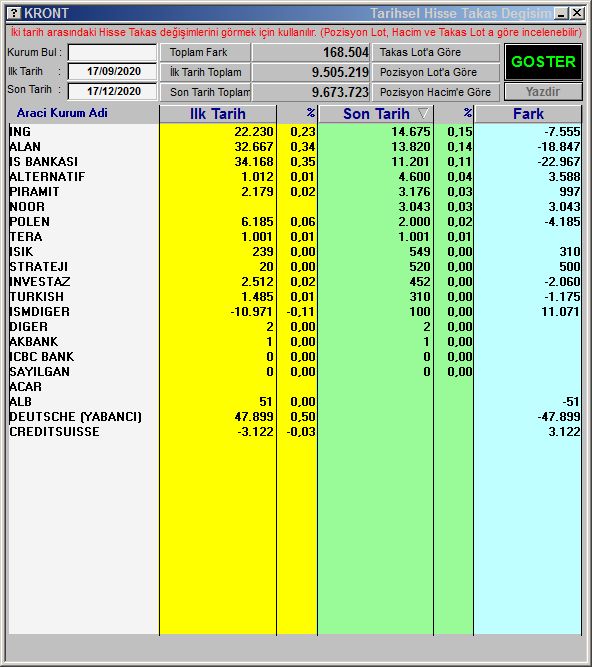Sort by Ilk Tarih column header
The image size is (592, 667).
(218, 114)
